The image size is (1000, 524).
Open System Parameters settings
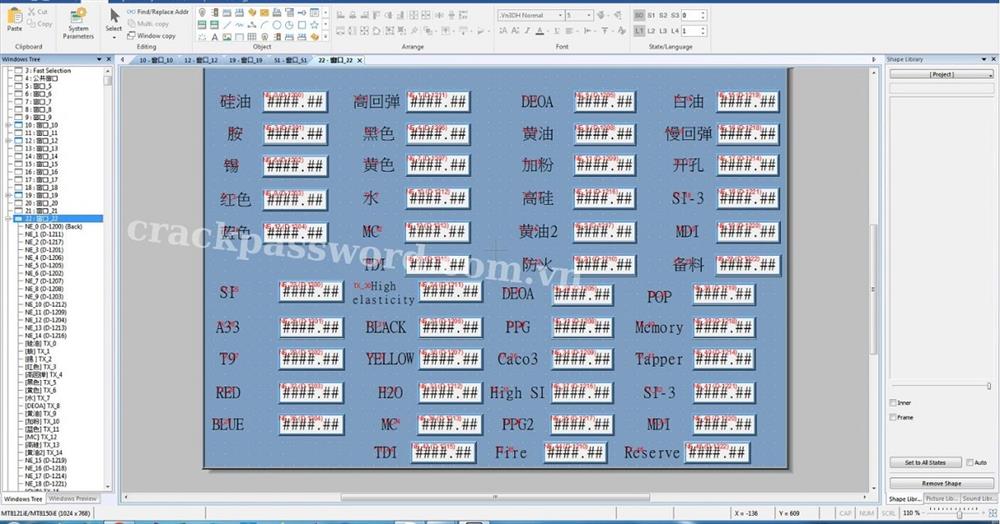(78, 19)
